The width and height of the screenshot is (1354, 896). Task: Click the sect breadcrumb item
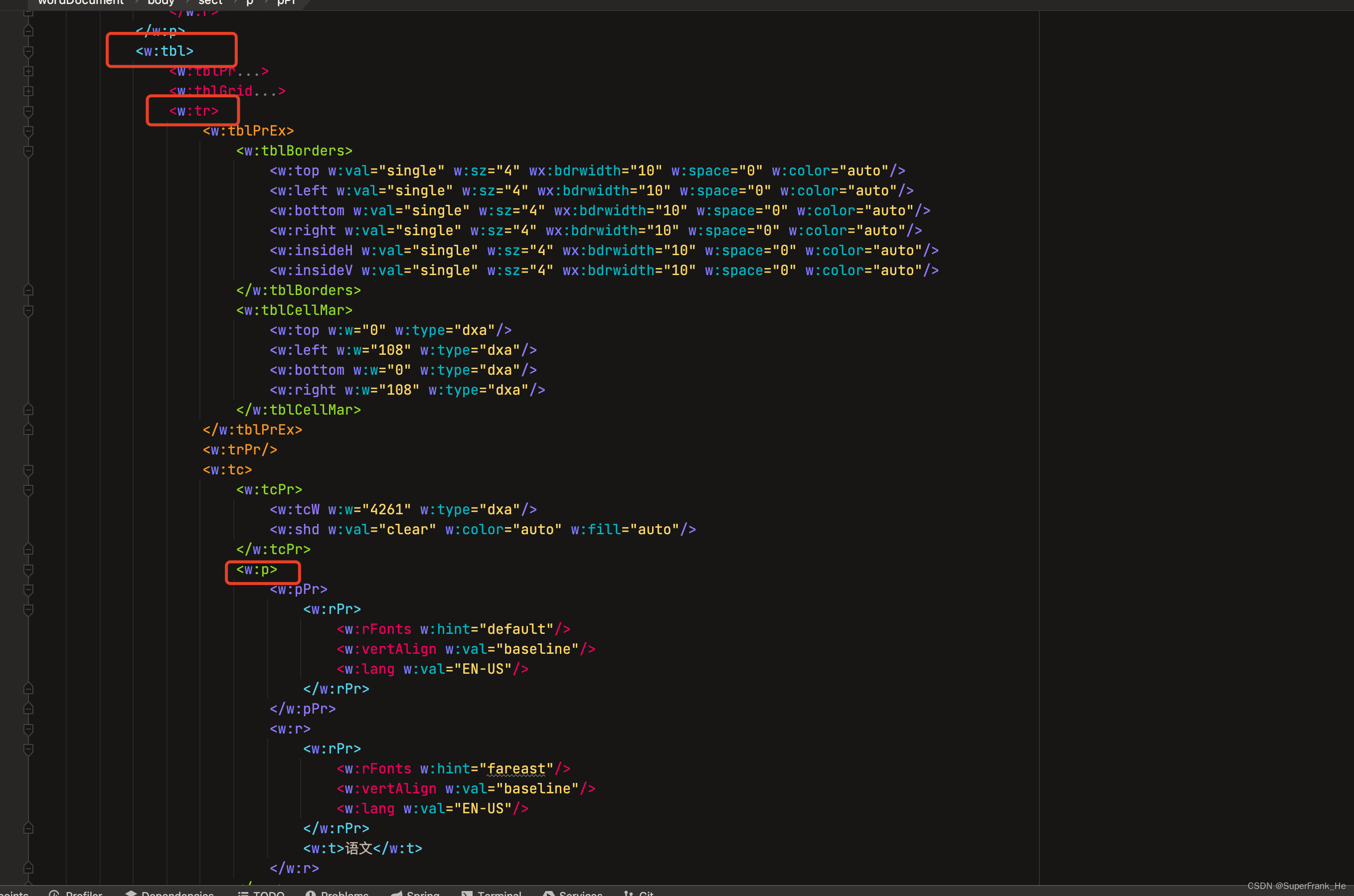click(x=210, y=2)
